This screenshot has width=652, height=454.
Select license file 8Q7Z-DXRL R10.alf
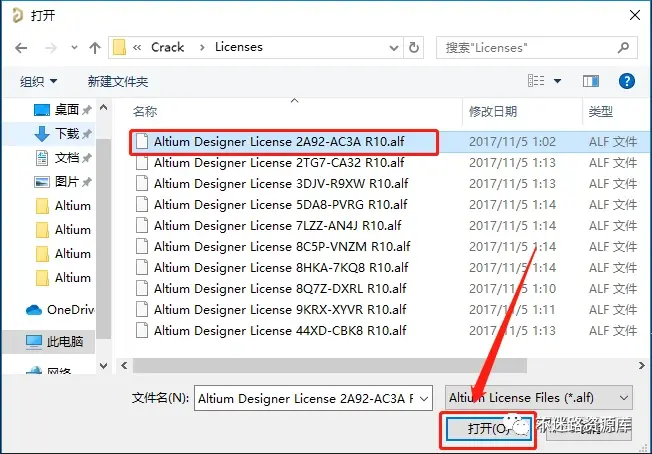tap(280, 289)
